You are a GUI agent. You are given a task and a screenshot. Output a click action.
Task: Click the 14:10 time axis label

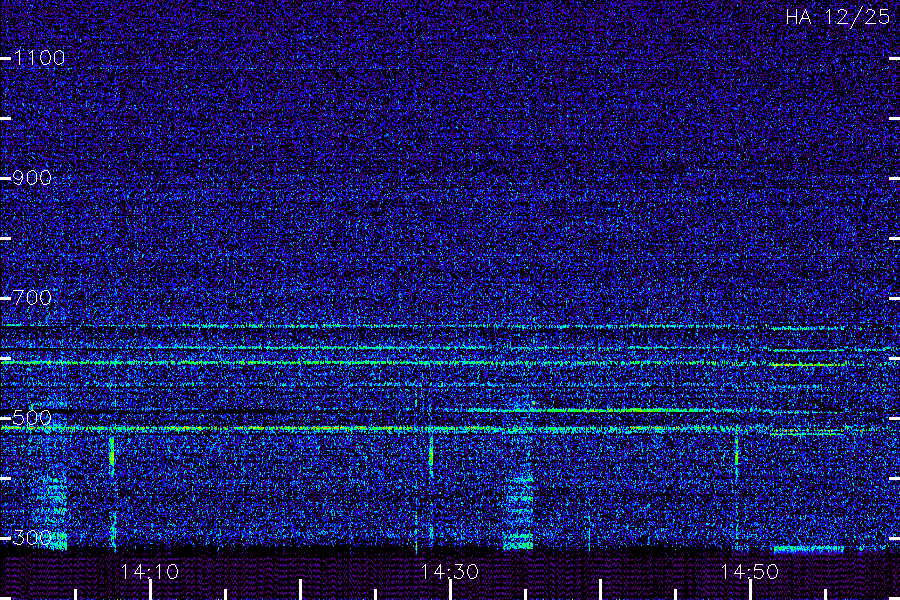point(150,572)
